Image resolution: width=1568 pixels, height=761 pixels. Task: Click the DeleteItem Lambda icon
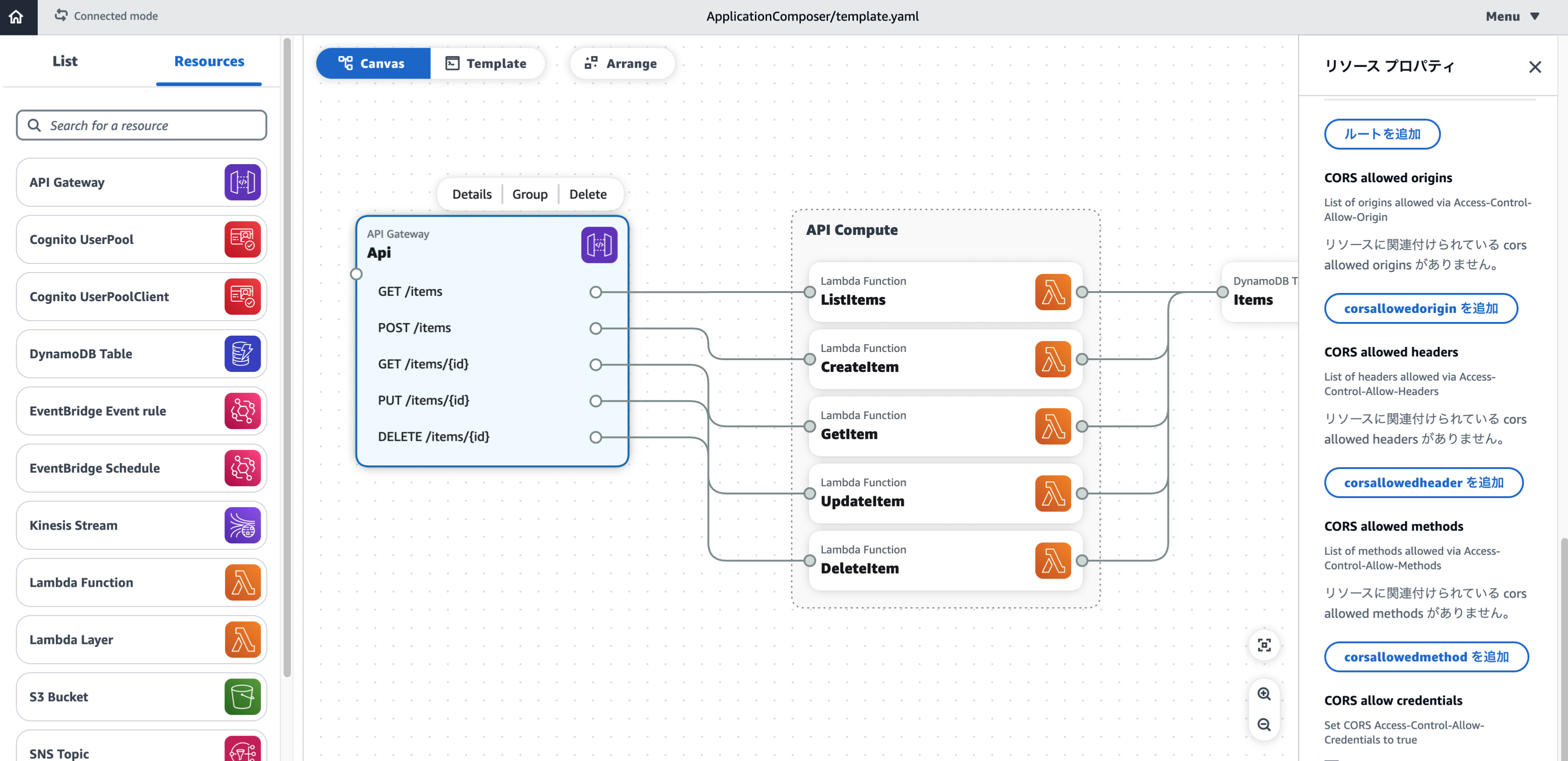tap(1052, 560)
